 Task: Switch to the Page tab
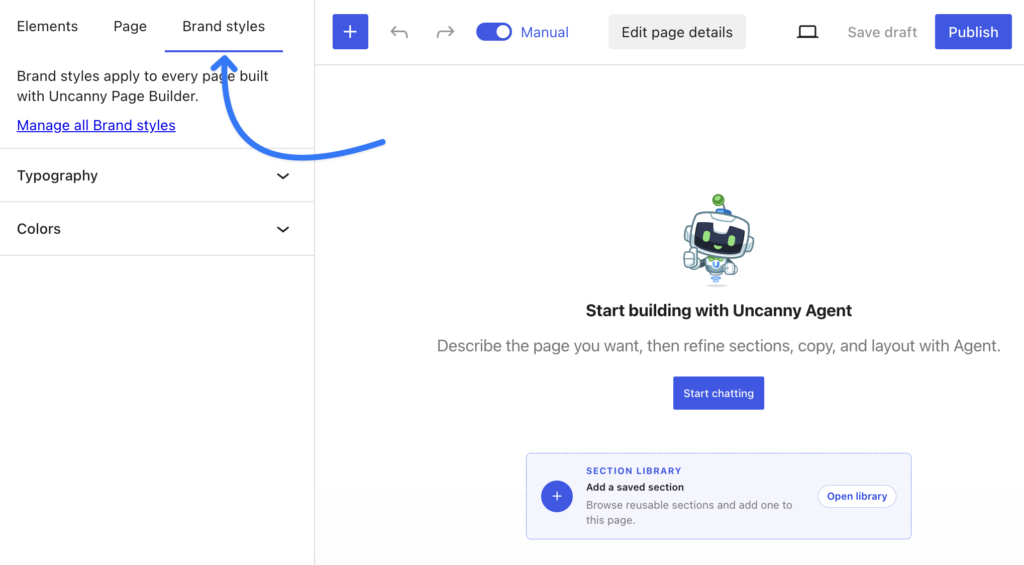click(x=130, y=26)
